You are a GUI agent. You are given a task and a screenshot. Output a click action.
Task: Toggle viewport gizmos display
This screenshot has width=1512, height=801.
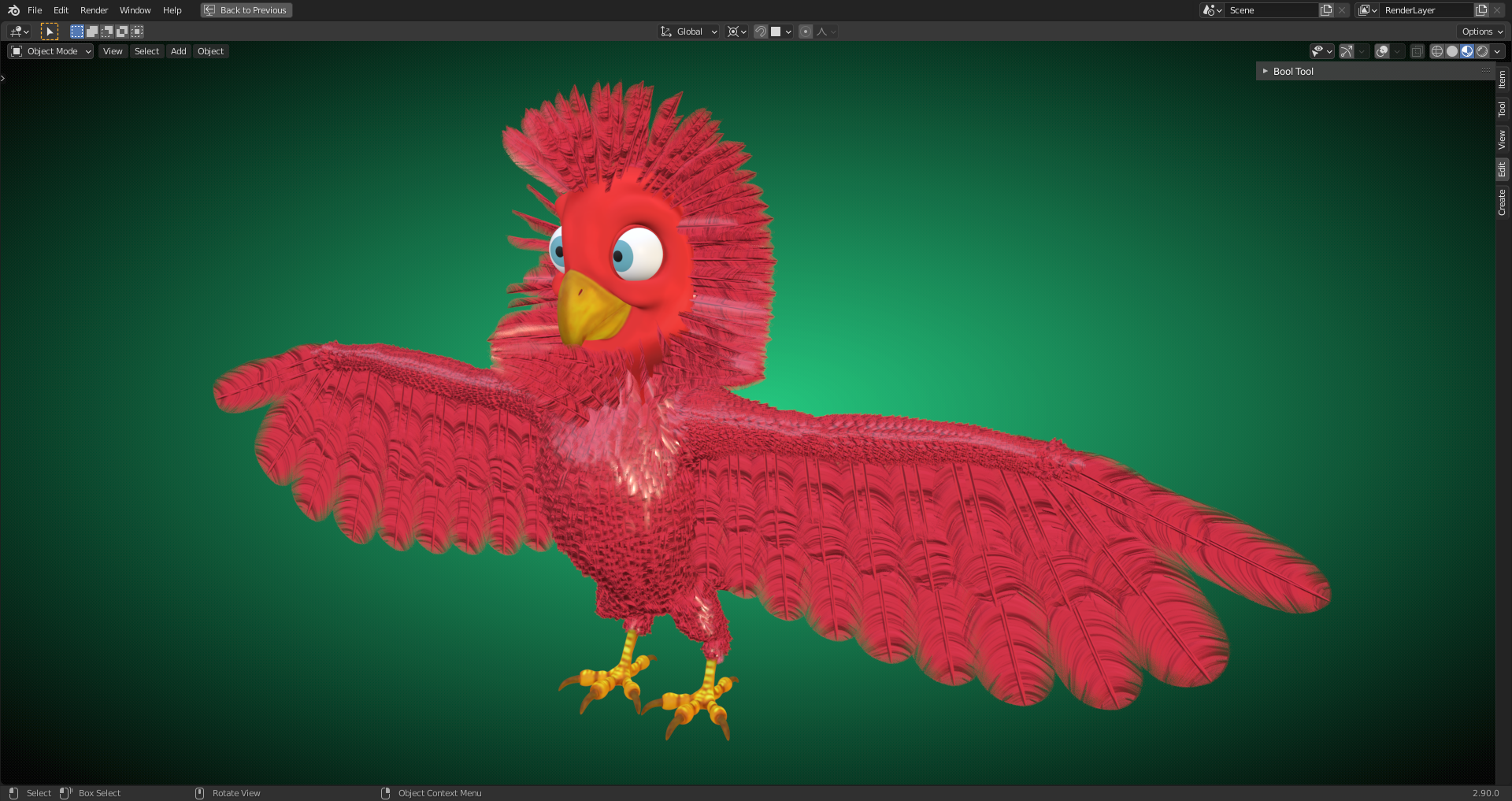point(1347,51)
